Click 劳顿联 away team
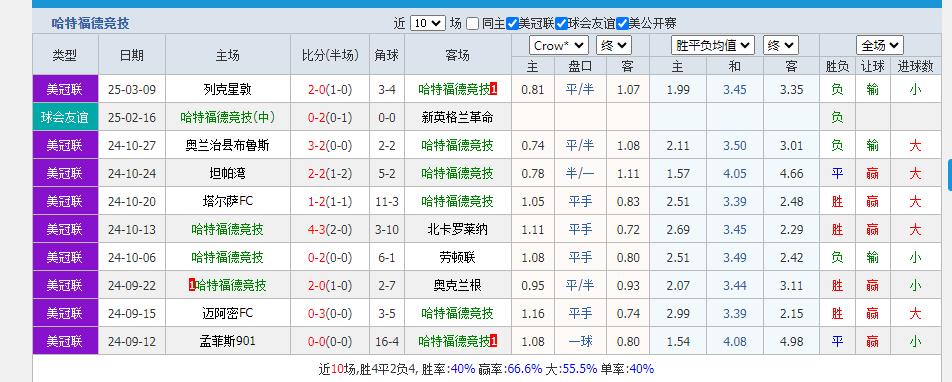 457,258
